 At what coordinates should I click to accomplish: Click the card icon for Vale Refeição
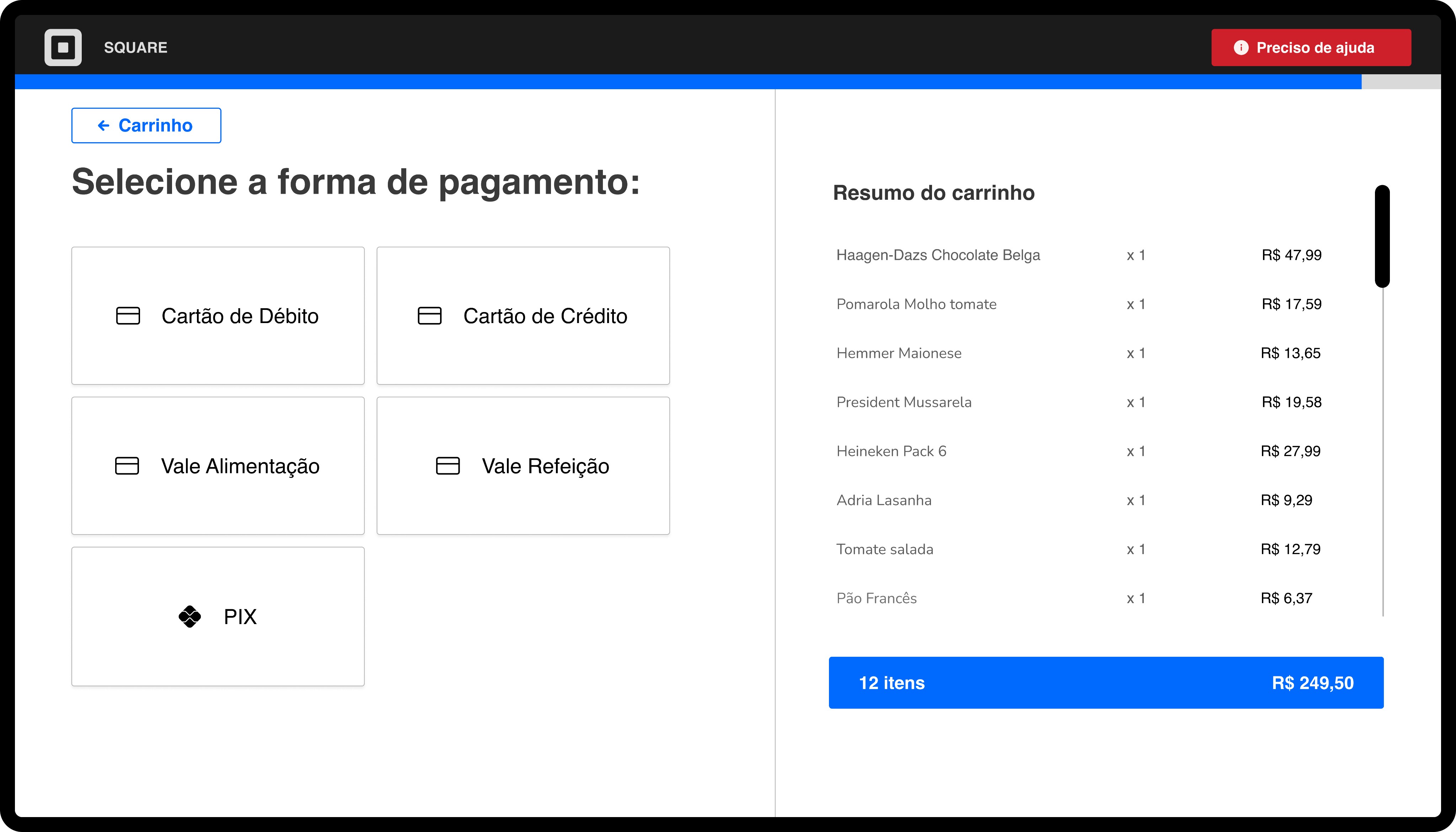pos(448,466)
